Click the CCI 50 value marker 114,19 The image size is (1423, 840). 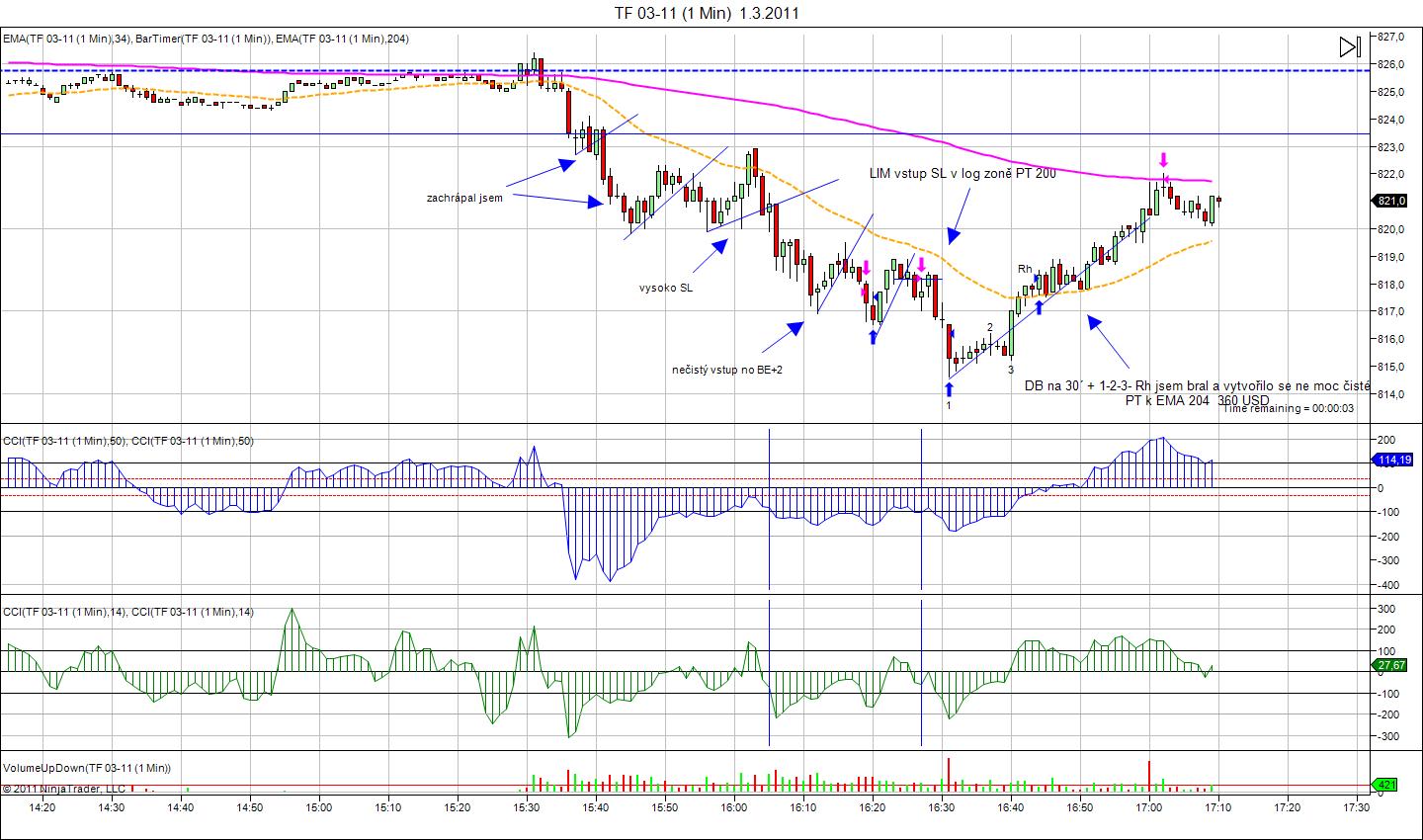coord(1390,460)
